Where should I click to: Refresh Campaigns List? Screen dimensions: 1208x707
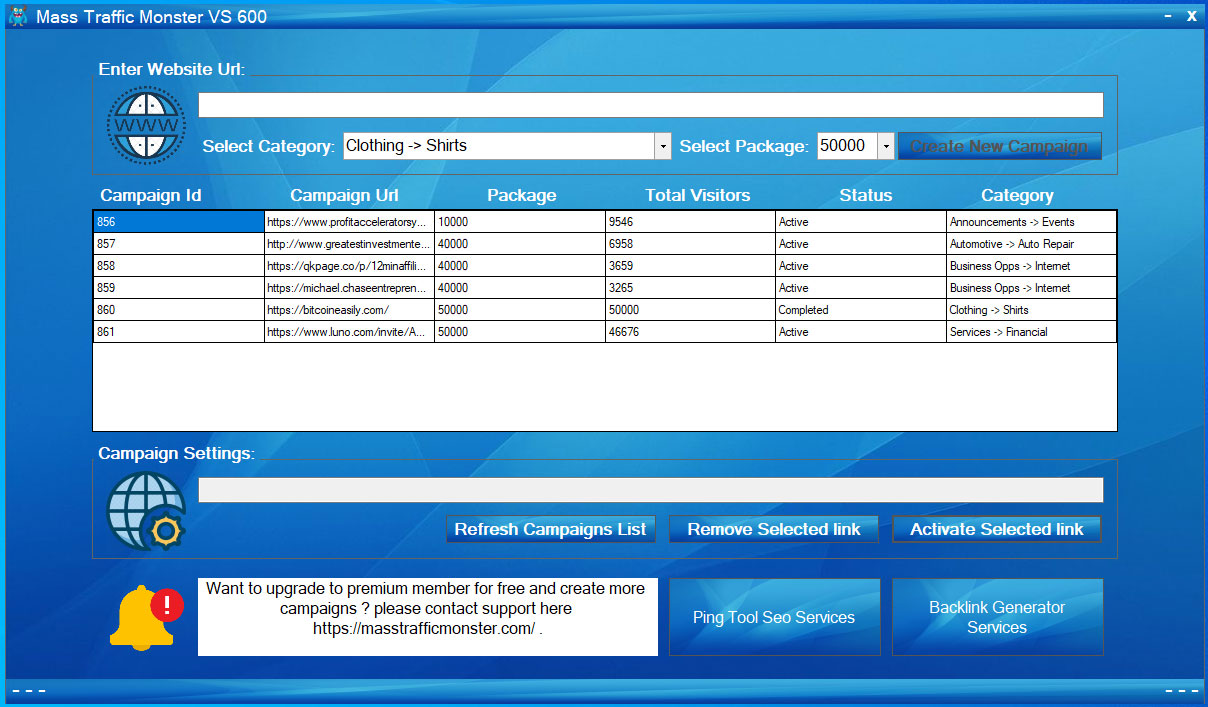[x=550, y=529]
